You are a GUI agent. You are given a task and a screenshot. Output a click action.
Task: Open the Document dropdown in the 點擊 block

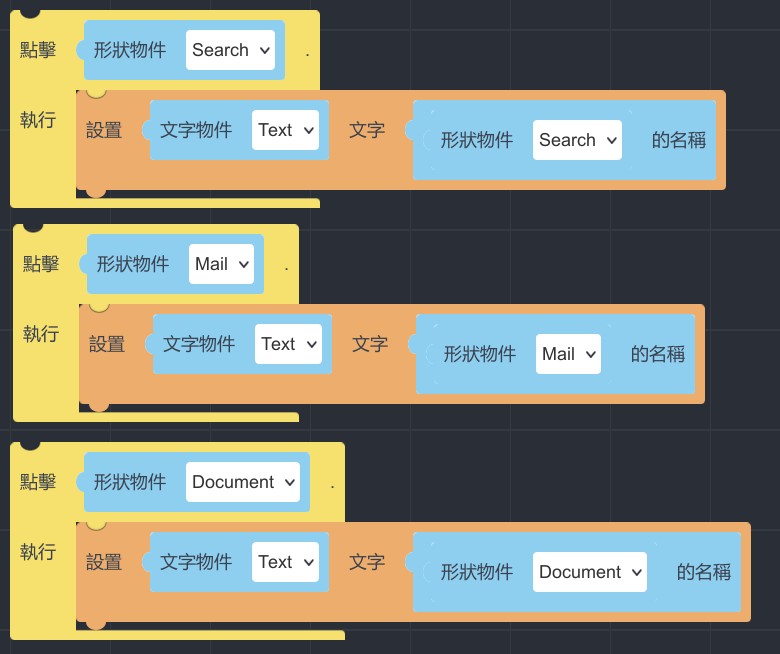243,482
